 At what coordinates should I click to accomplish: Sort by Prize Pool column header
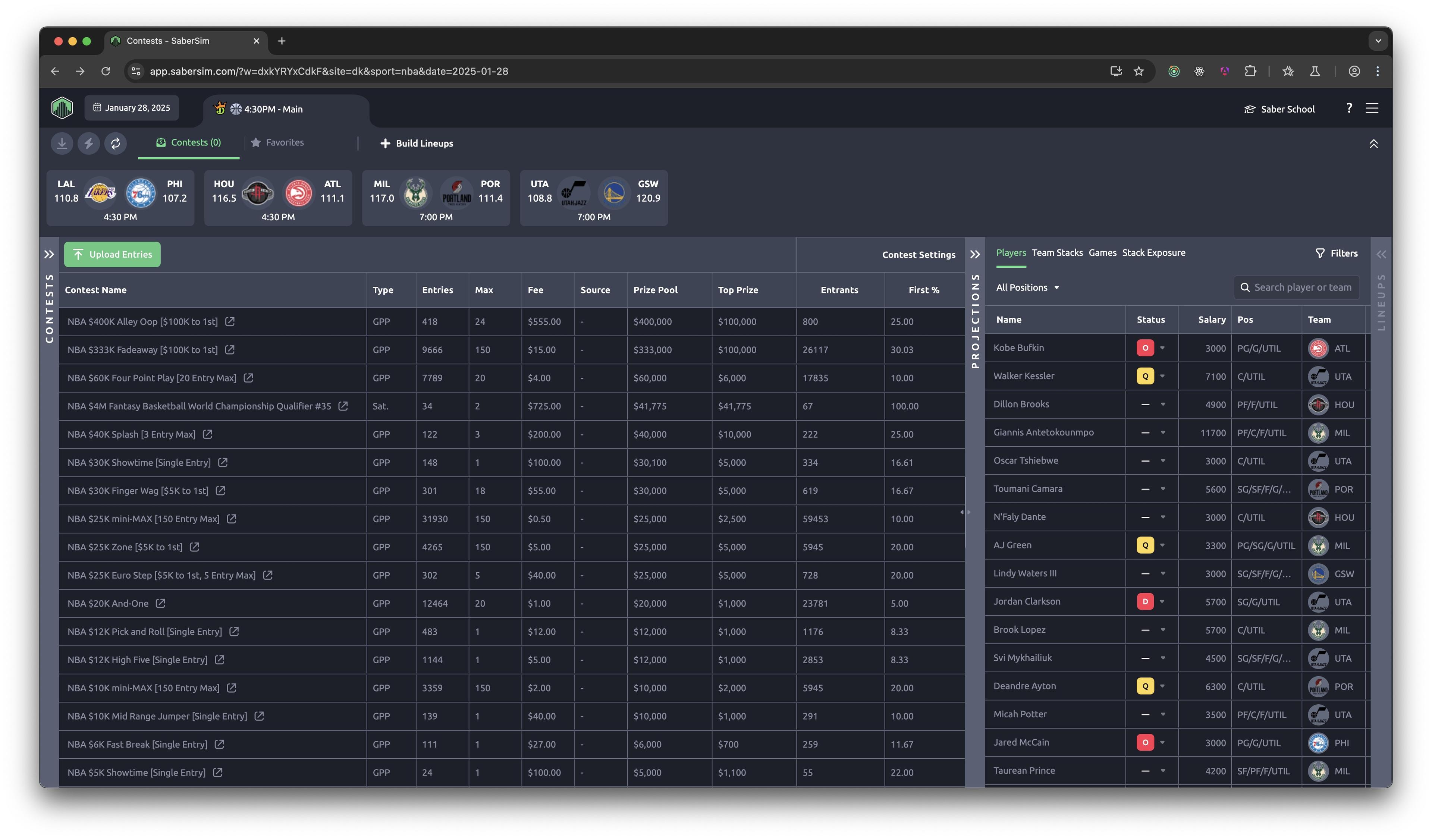[655, 290]
